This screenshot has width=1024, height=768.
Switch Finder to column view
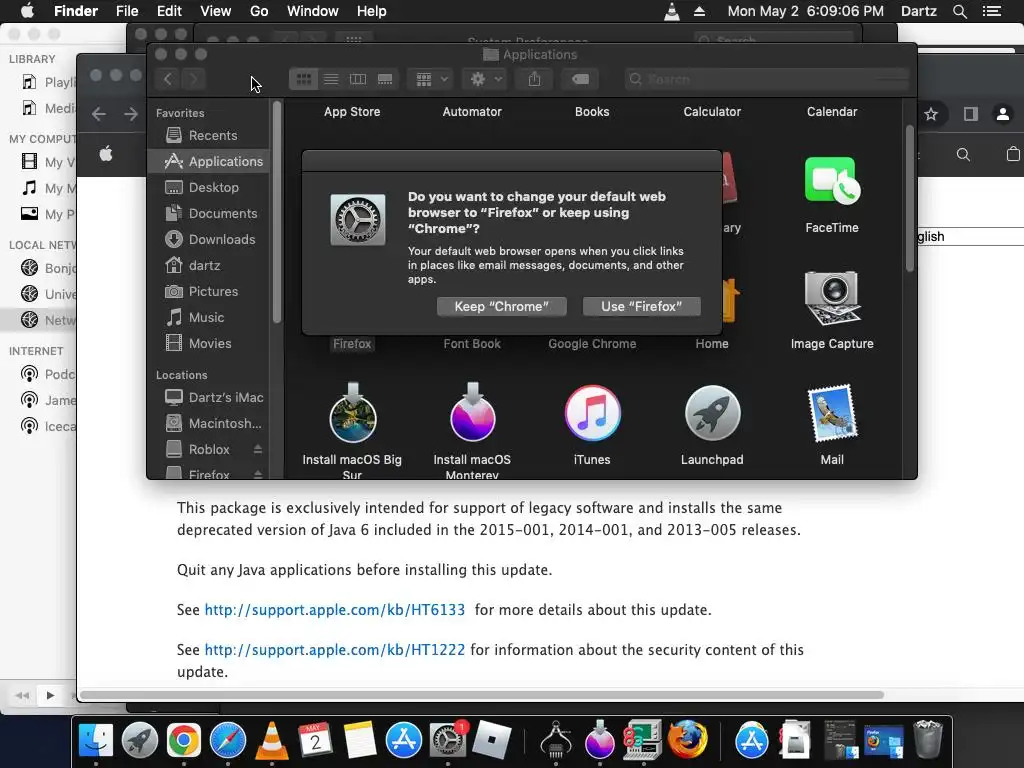click(x=358, y=79)
